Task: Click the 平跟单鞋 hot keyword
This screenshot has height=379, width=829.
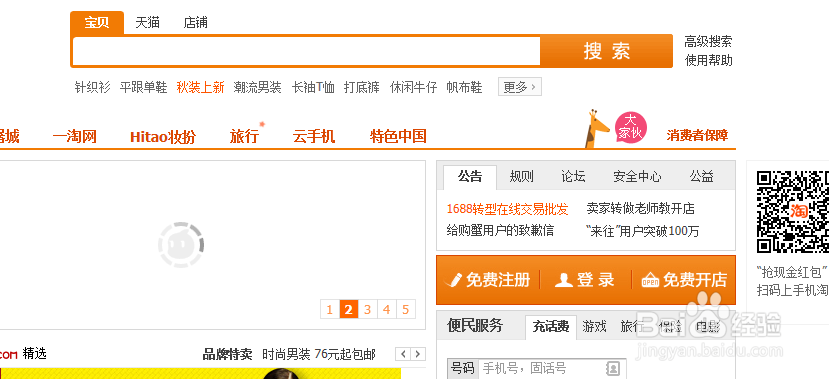Action: point(143,87)
